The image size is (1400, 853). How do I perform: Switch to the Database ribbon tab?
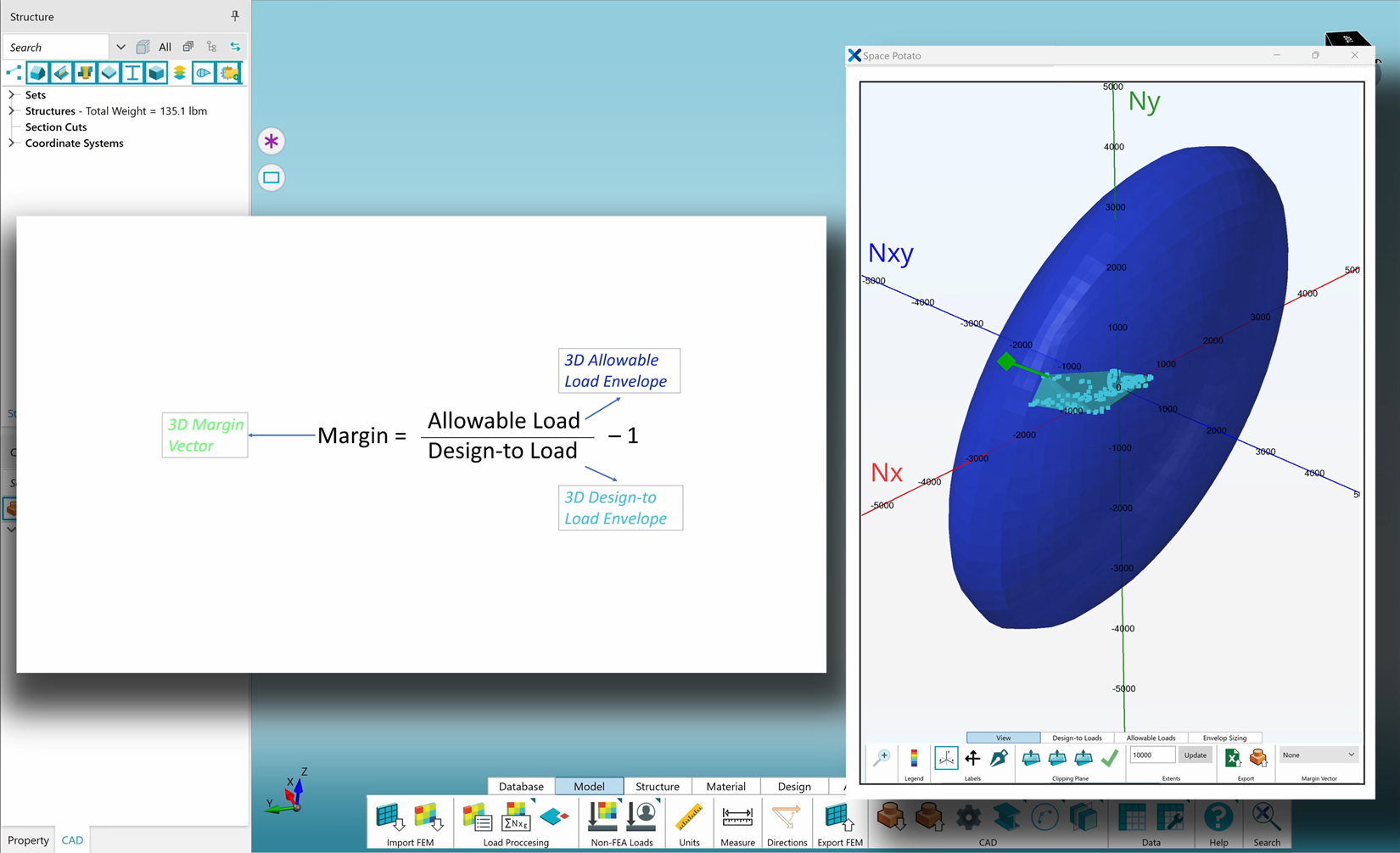(x=521, y=787)
